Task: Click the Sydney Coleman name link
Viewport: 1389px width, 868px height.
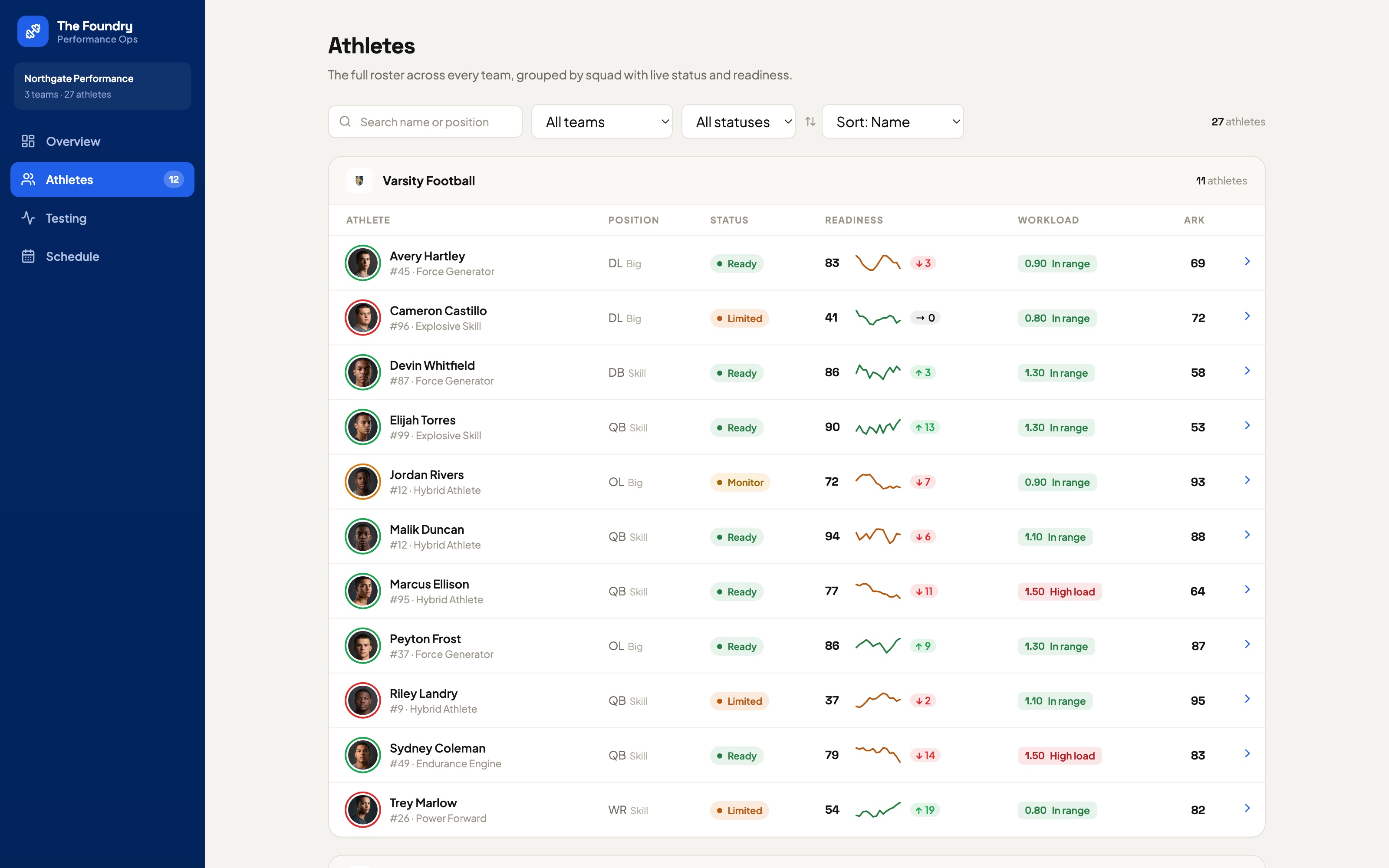Action: pyautogui.click(x=438, y=748)
